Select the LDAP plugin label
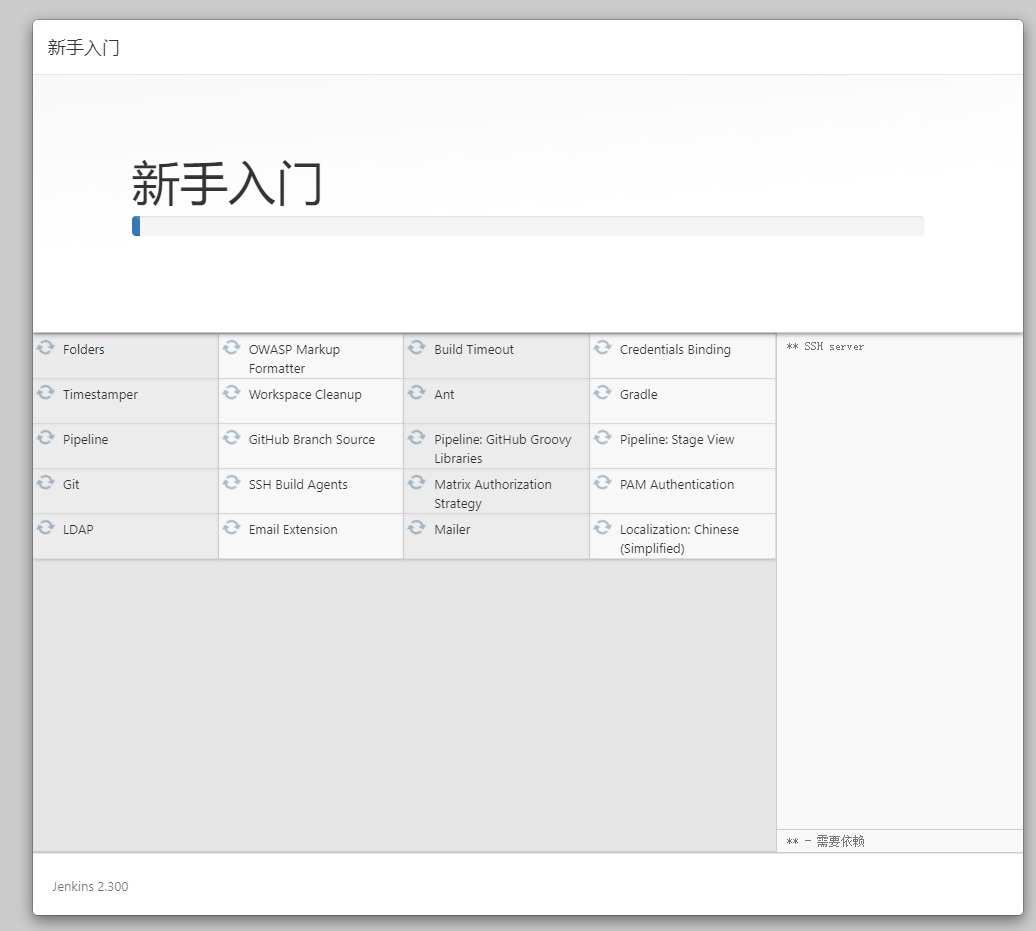The height and width of the screenshot is (931, 1036). pos(78,529)
